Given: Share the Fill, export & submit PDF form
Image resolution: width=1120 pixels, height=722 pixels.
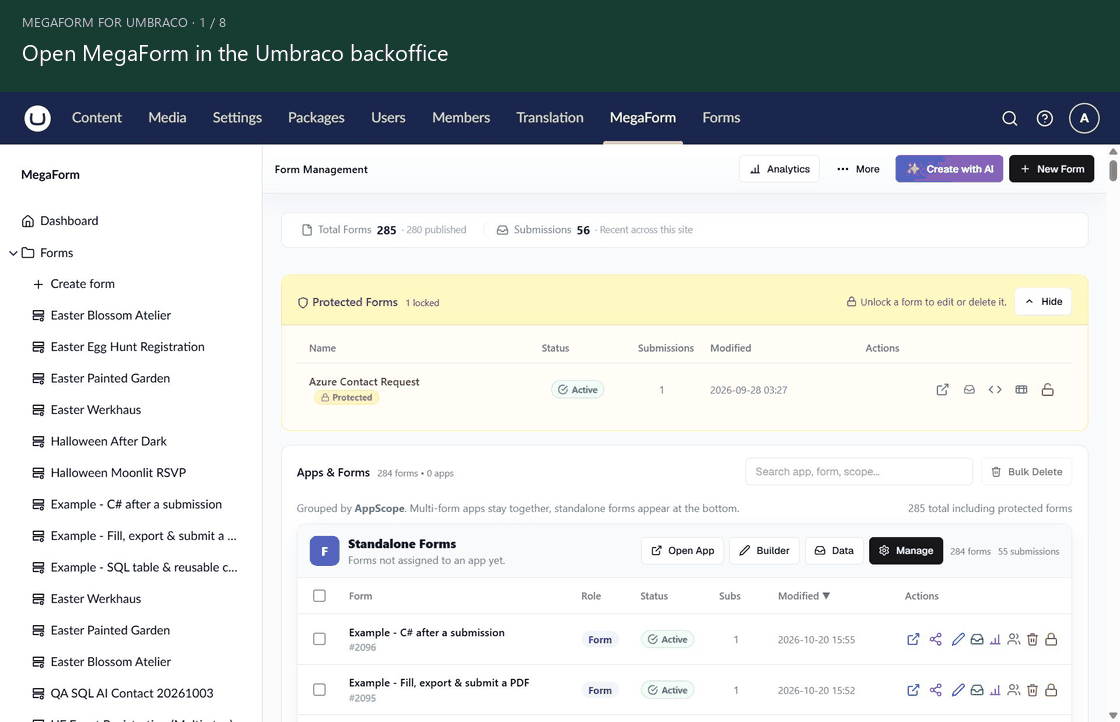Looking at the screenshot, I should coord(936,690).
